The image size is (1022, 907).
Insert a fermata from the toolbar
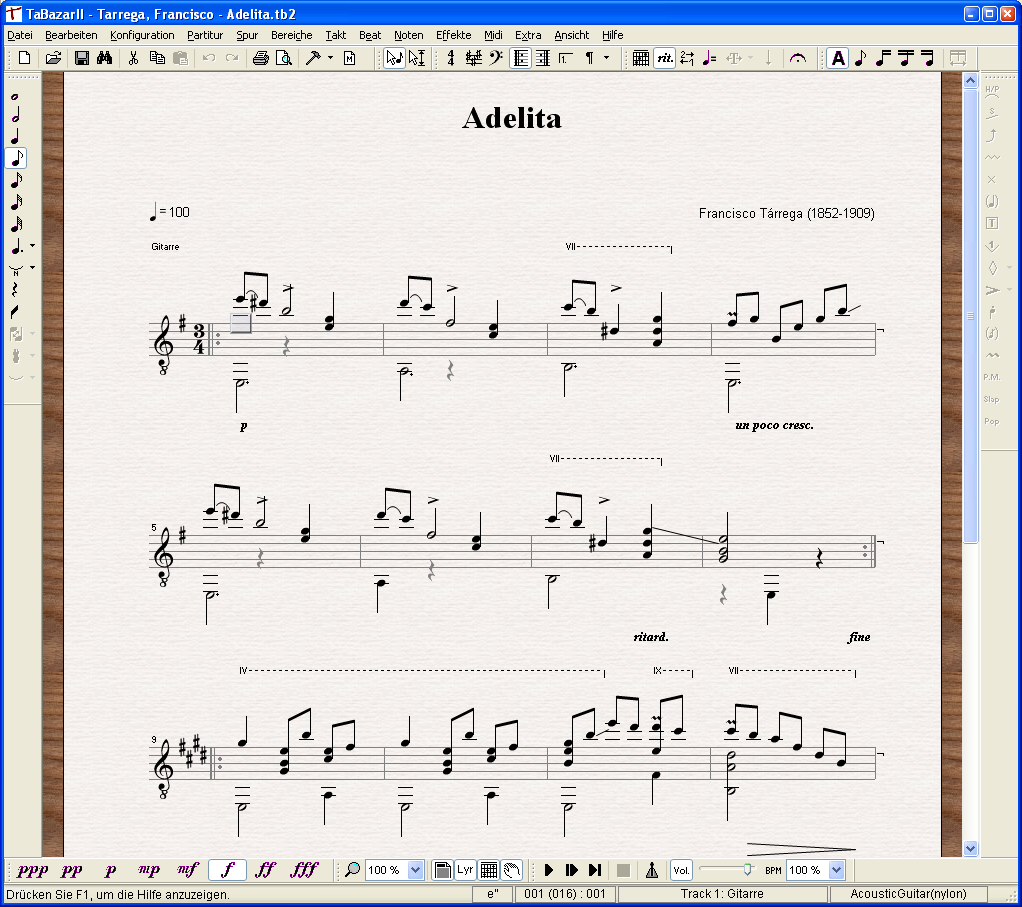797,58
